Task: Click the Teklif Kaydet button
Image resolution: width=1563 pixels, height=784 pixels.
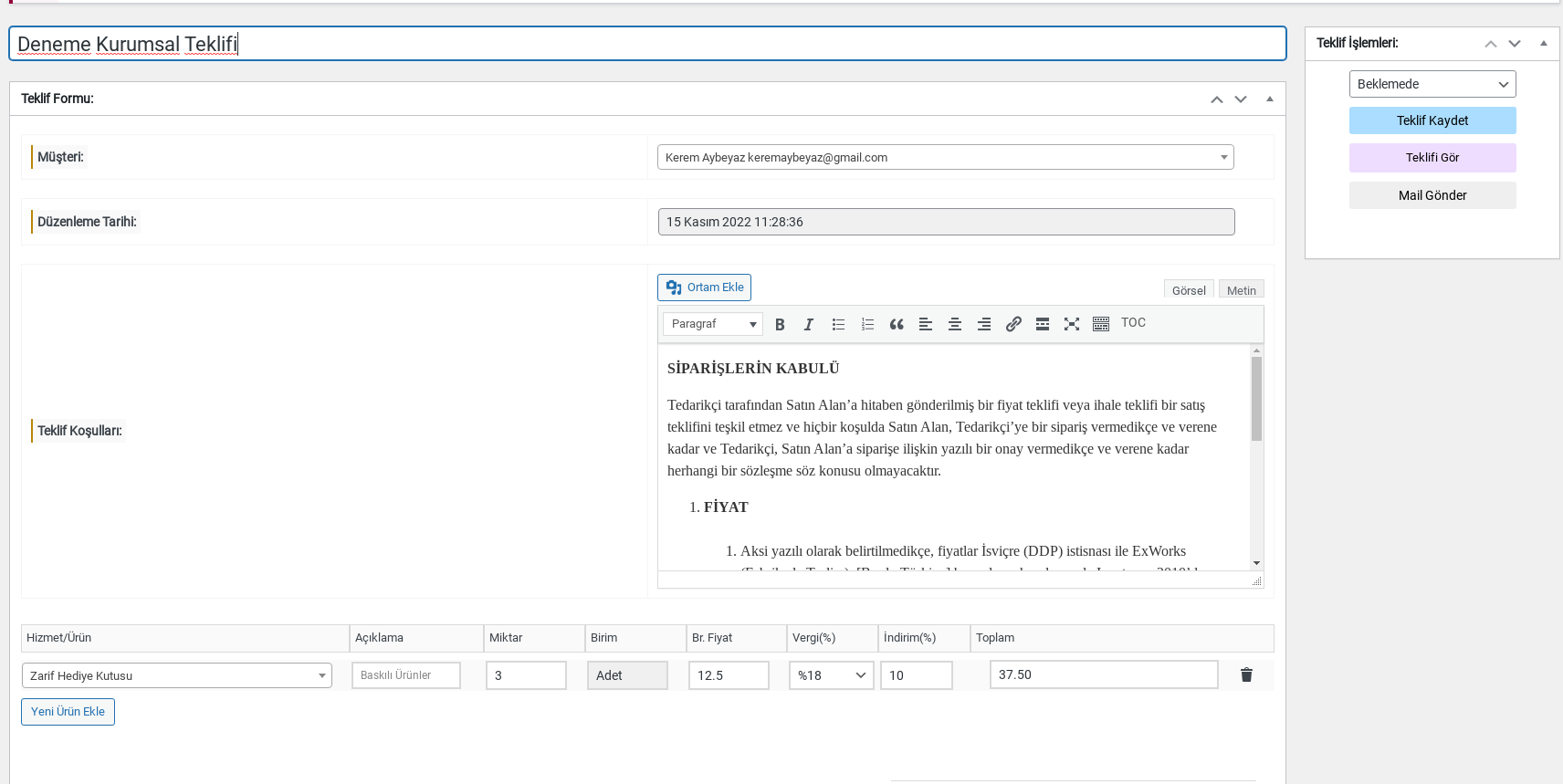Action: click(x=1432, y=120)
